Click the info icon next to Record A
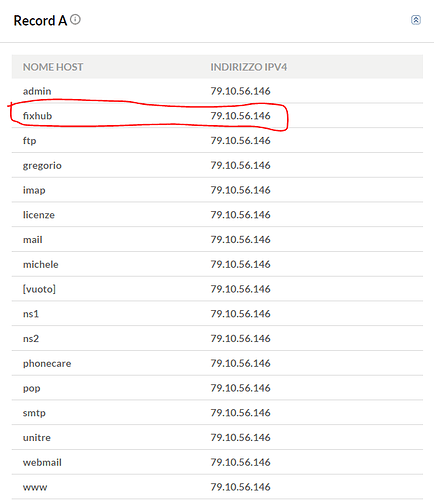The image size is (434, 500). [x=76, y=20]
